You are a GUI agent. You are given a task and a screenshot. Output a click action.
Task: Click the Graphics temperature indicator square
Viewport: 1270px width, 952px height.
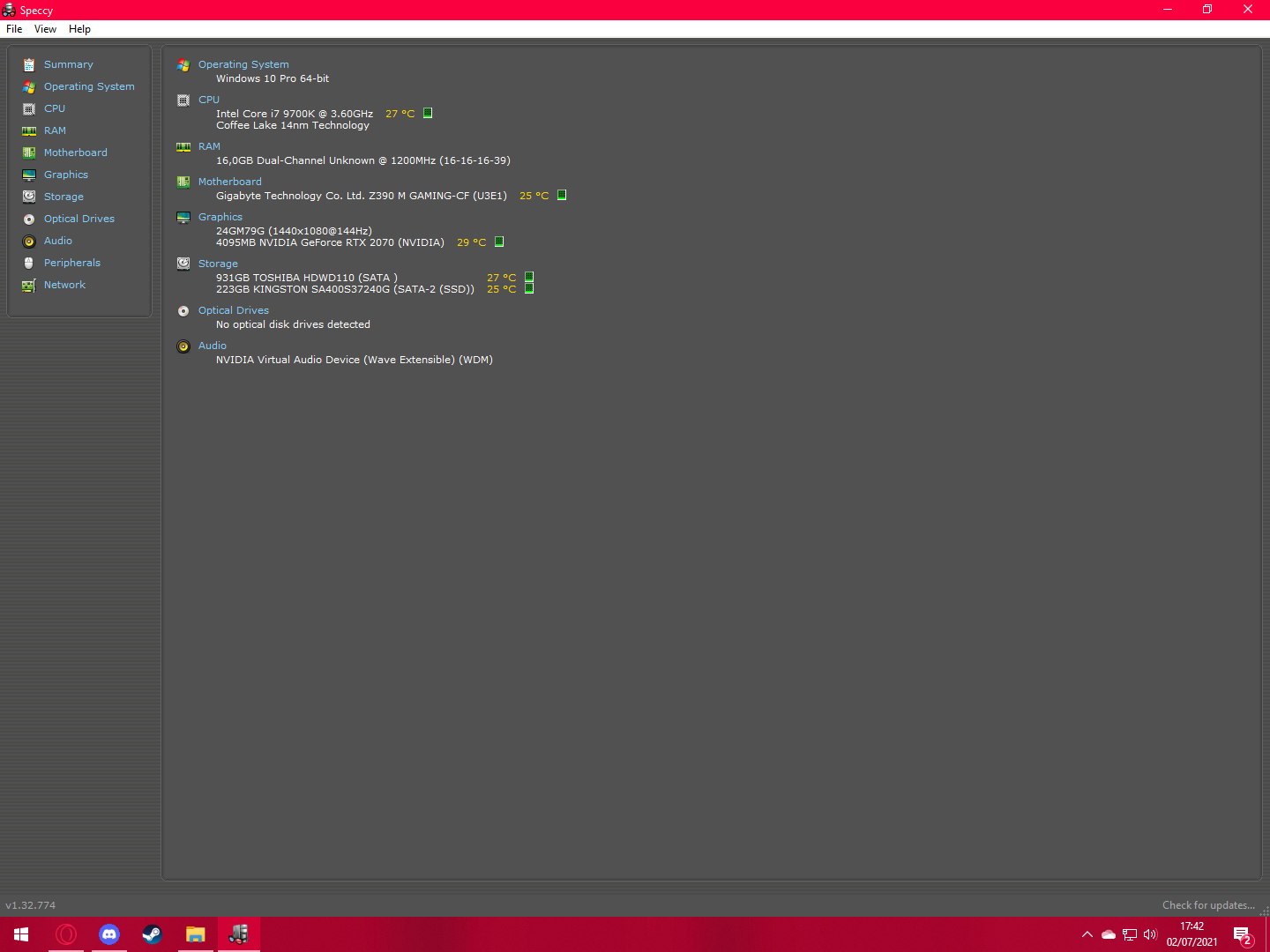(499, 242)
